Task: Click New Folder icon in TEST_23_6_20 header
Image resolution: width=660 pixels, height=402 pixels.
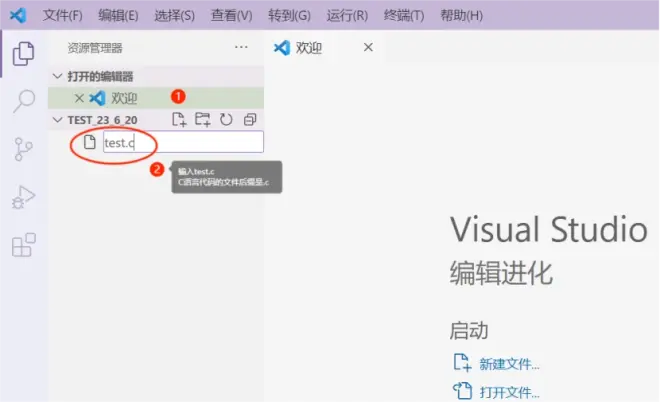Action: point(202,120)
